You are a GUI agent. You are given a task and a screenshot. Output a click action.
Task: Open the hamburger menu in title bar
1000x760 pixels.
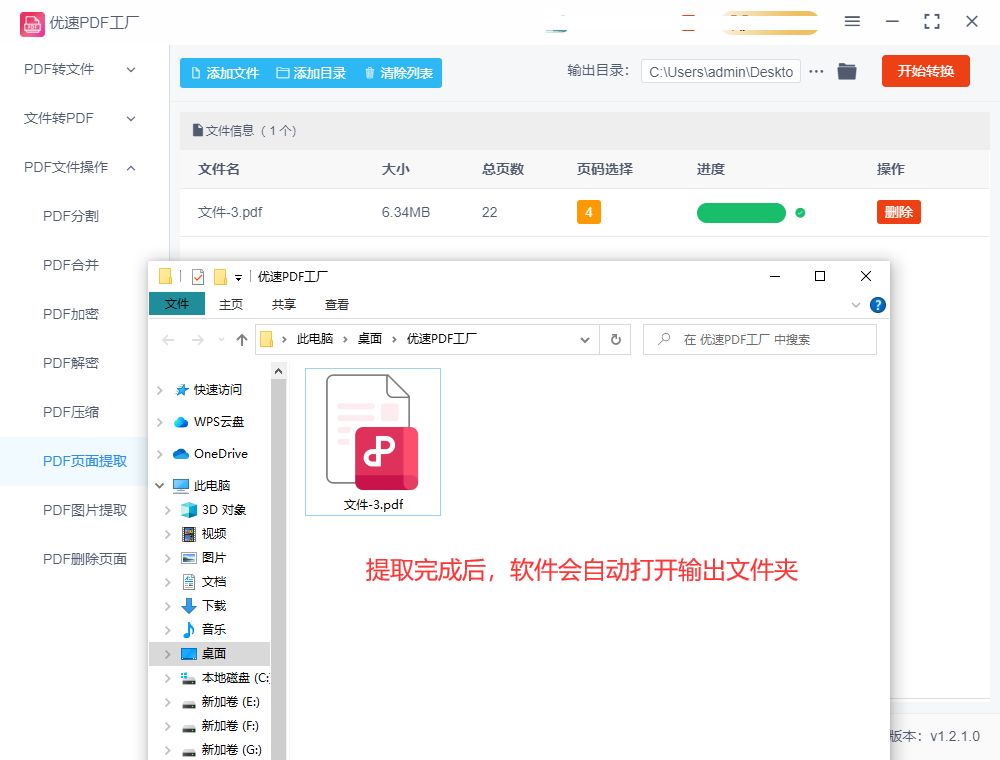pos(852,21)
